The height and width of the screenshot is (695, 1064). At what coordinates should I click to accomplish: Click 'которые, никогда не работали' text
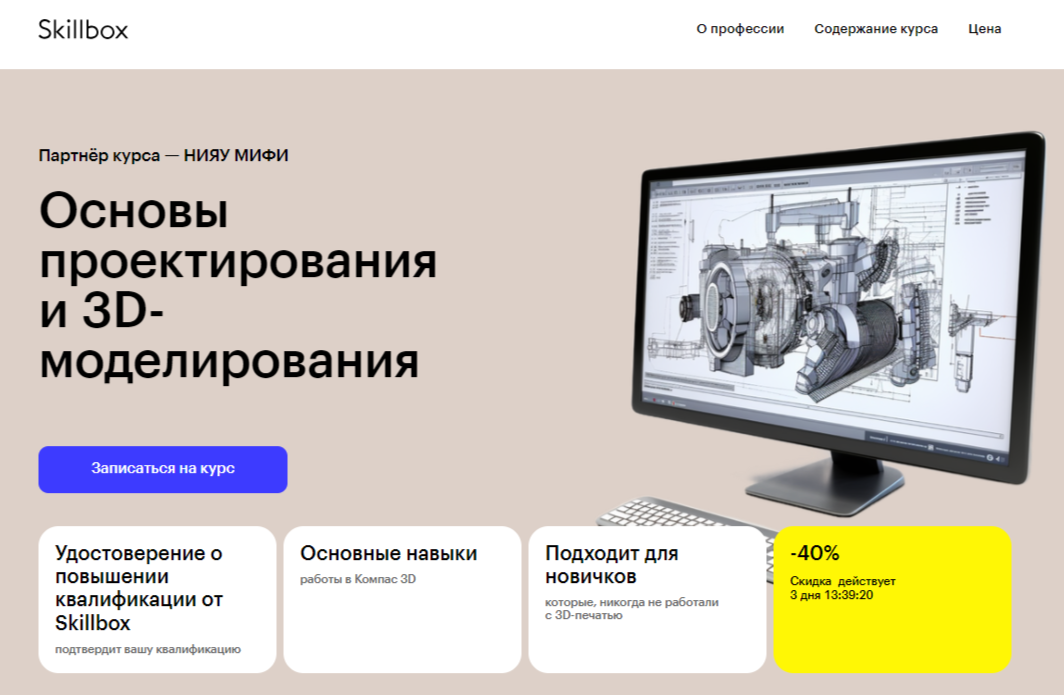(x=632, y=602)
